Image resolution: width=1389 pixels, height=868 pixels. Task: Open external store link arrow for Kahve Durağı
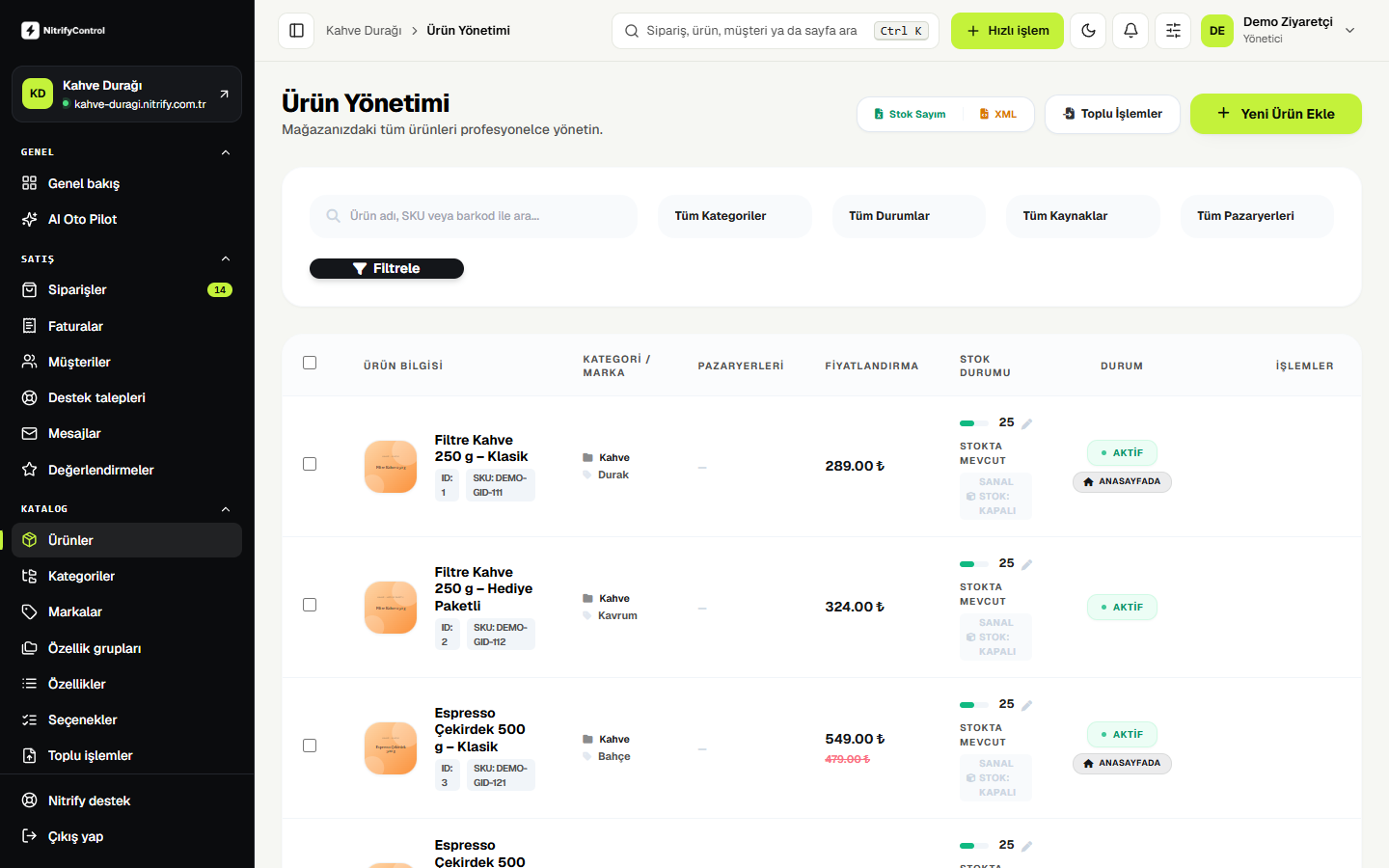[x=224, y=94]
